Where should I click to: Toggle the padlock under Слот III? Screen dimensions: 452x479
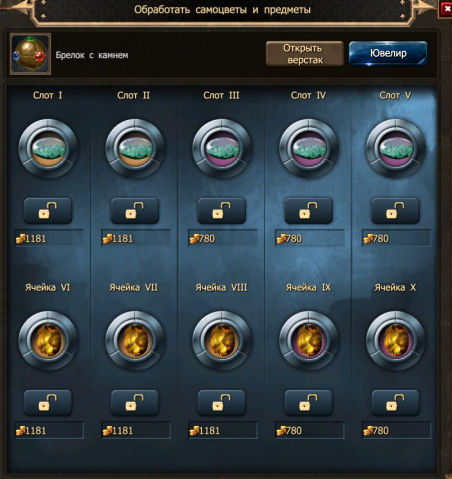222,211
